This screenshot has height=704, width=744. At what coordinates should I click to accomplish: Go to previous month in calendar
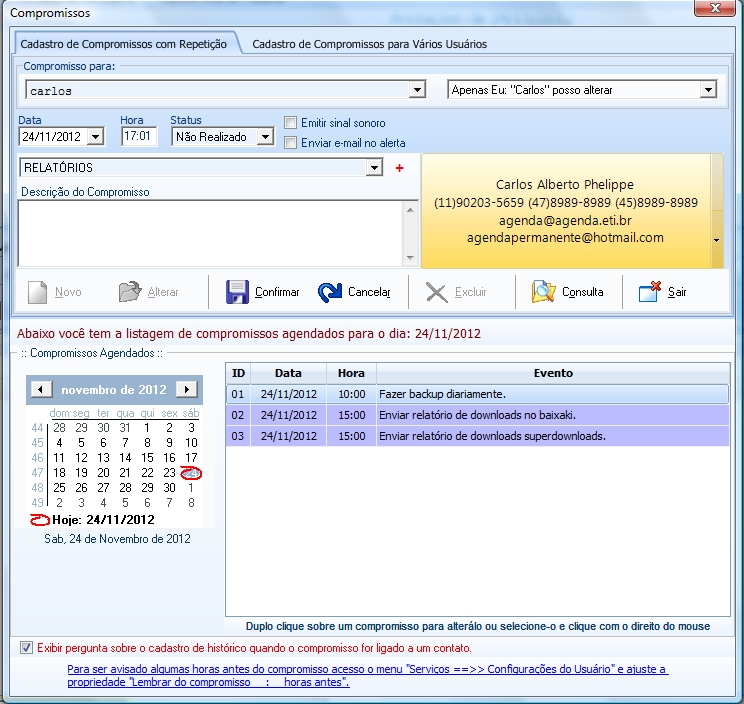point(41,389)
